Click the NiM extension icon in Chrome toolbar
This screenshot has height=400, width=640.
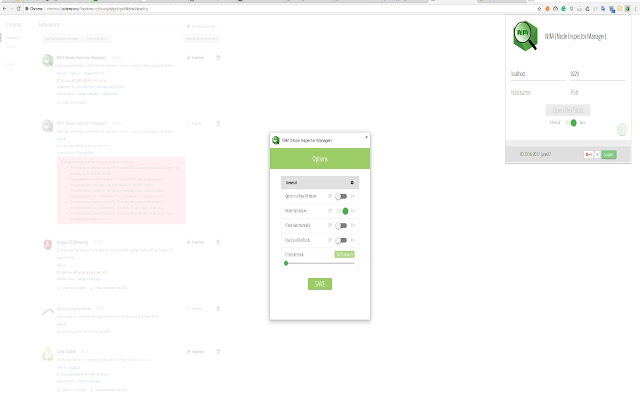[x=627, y=9]
